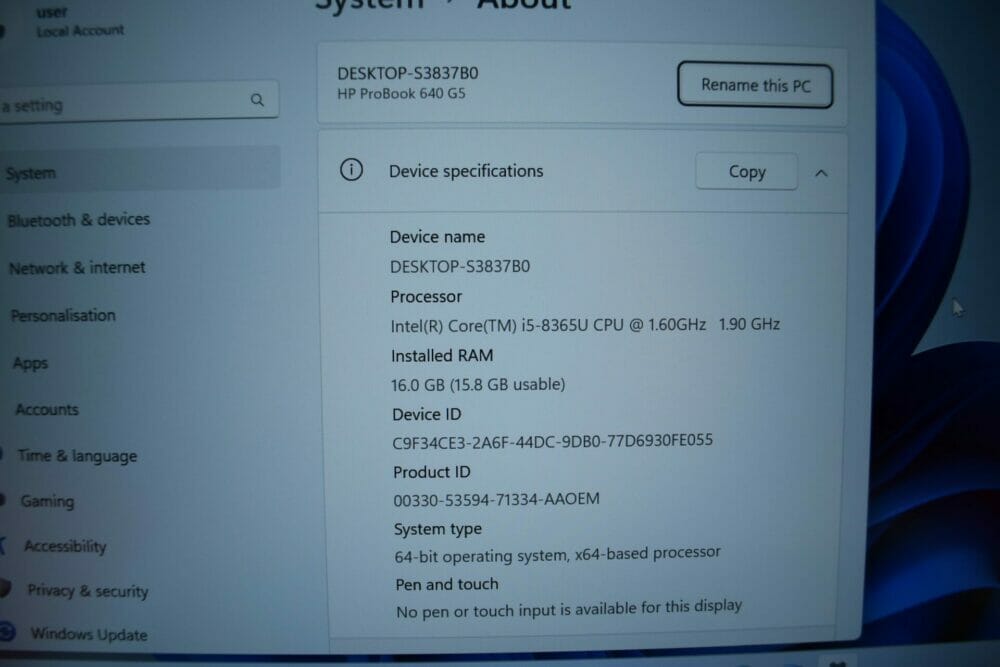This screenshot has height=667, width=1000.
Task: Click the user Local Account profile
Action: (x=80, y=22)
